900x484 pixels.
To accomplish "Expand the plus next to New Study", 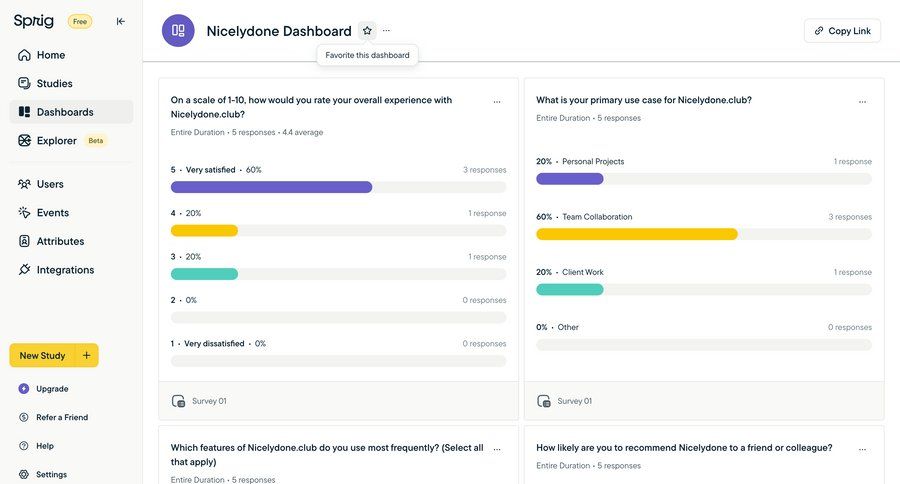I will [87, 356].
